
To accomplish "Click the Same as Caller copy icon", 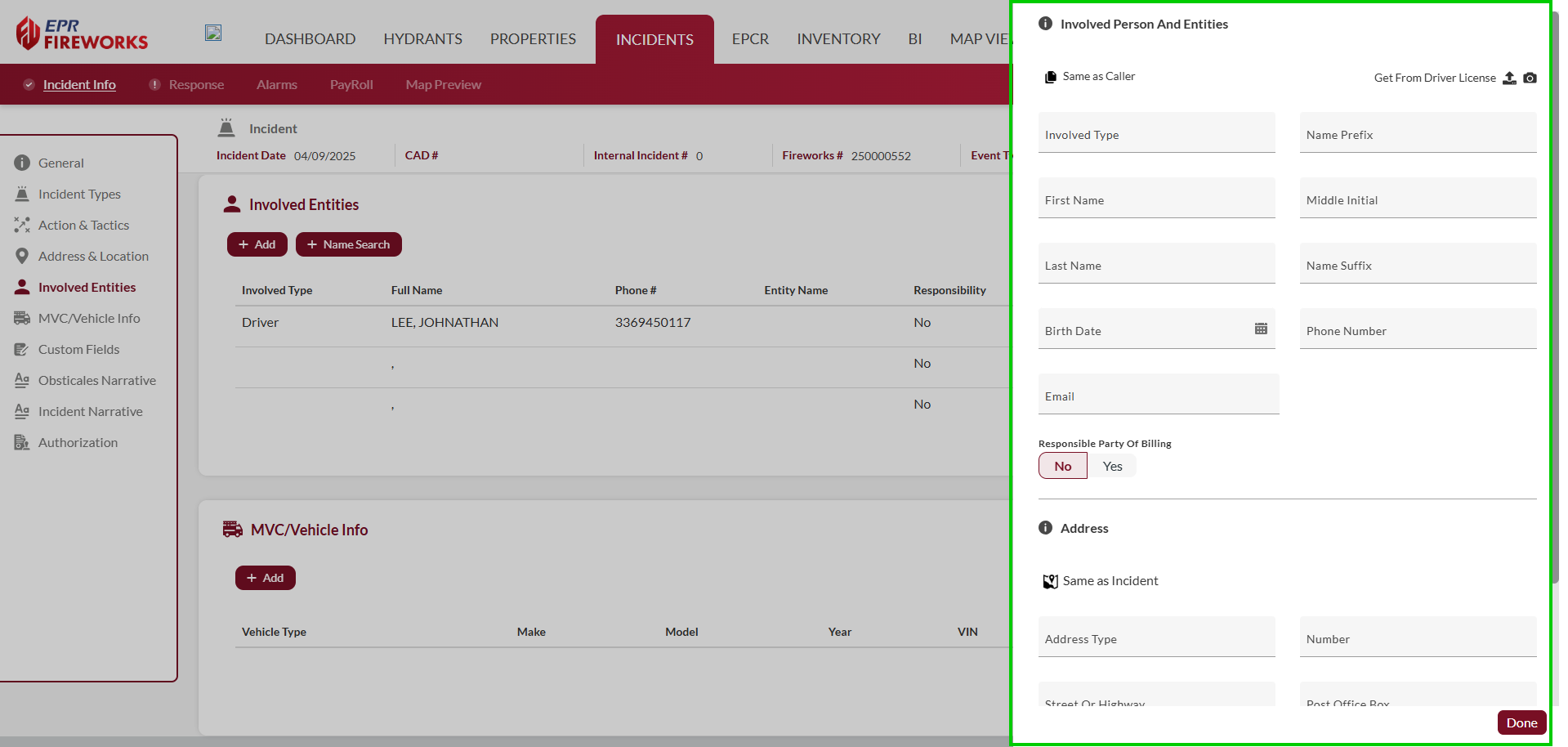I will click(1050, 77).
